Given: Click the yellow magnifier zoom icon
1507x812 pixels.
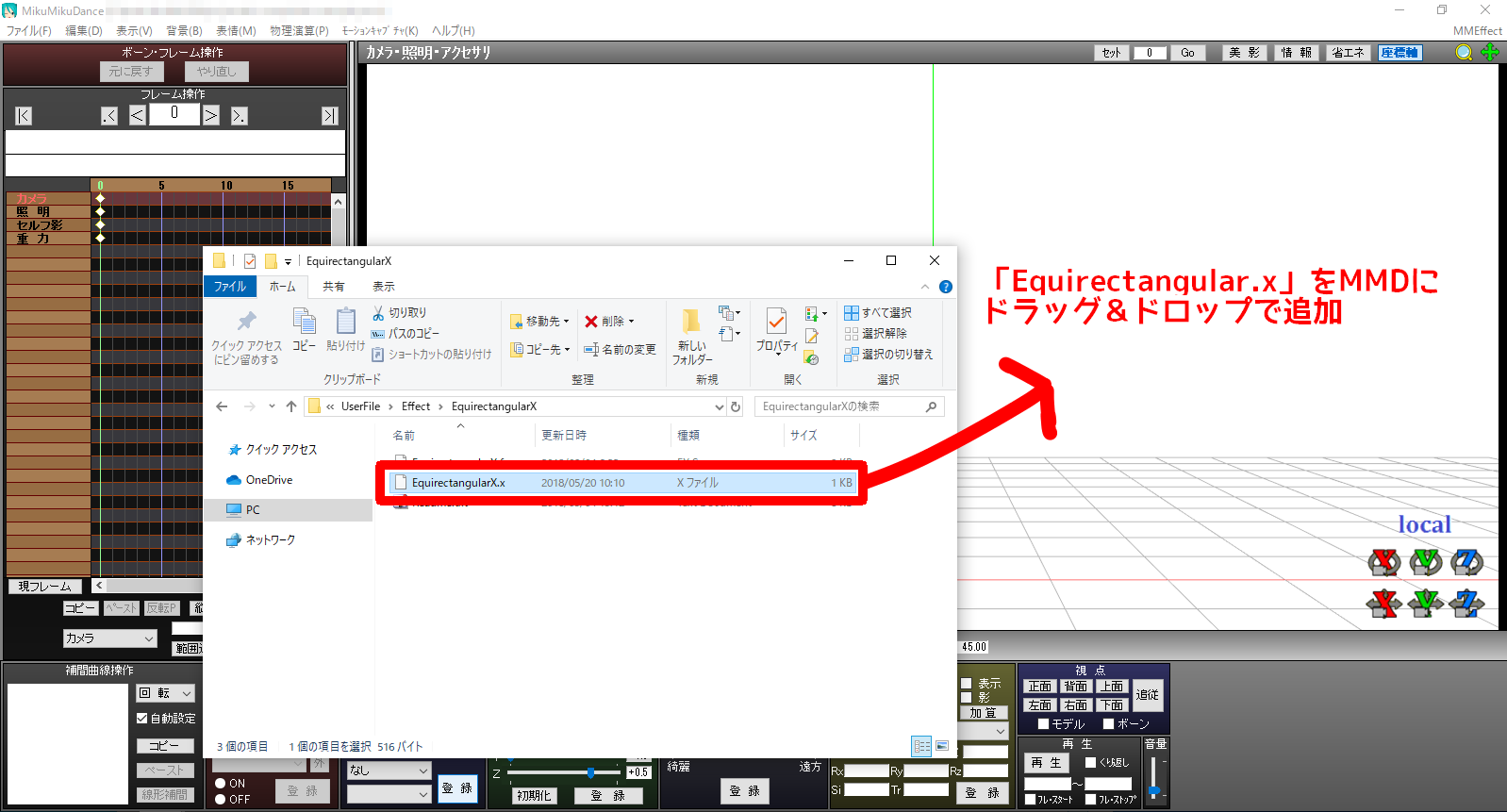Looking at the screenshot, I should pyautogui.click(x=1464, y=53).
